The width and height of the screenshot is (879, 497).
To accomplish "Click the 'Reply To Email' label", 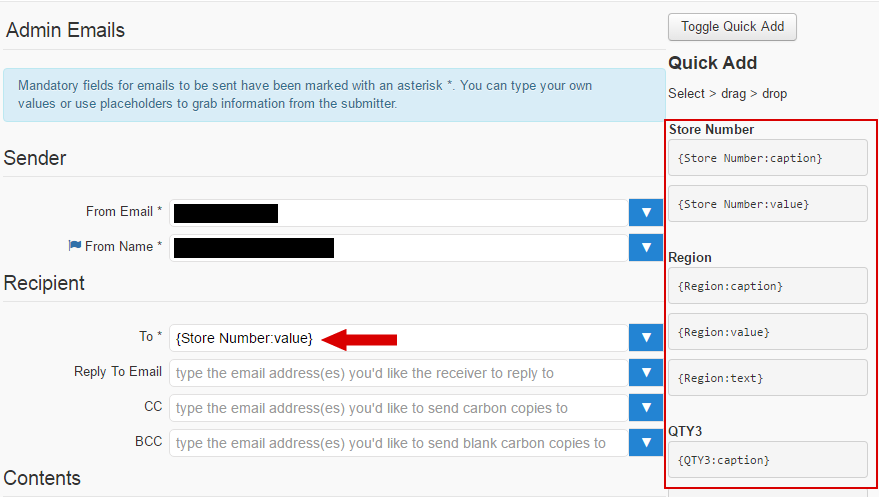I will click(118, 371).
